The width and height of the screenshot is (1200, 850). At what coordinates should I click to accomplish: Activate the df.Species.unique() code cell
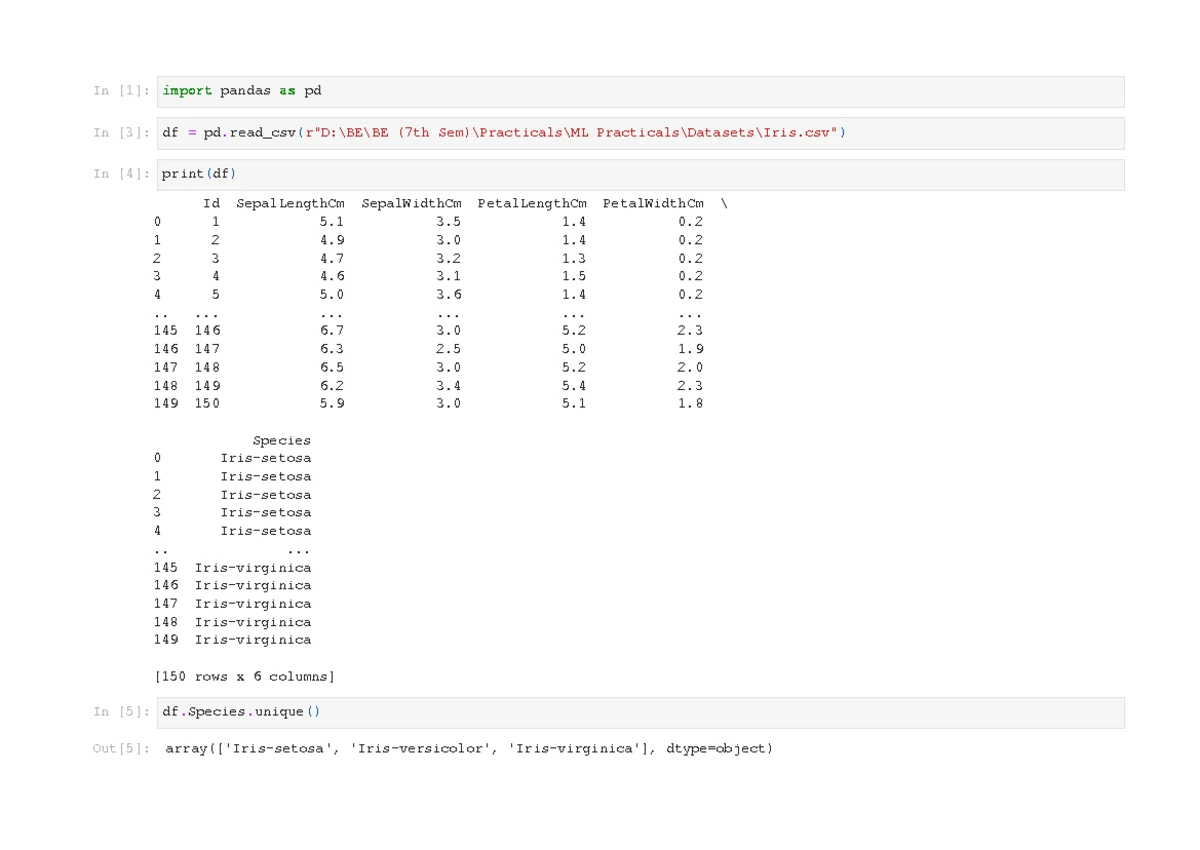[x=641, y=712]
